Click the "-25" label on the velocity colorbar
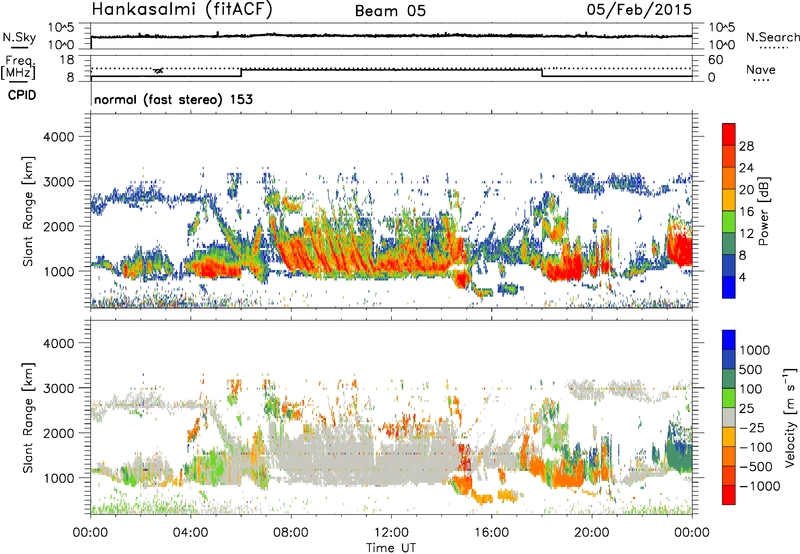The width and height of the screenshot is (800, 554). (751, 427)
